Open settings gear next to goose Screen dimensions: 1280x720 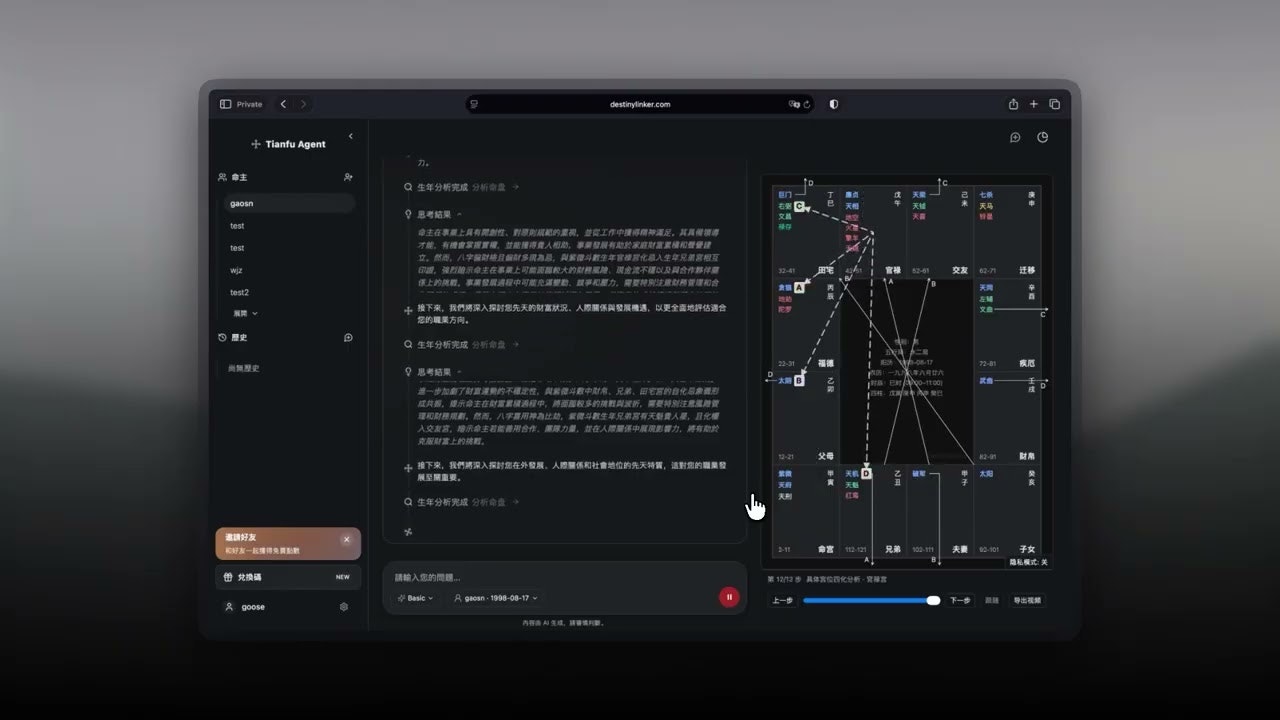(x=344, y=607)
